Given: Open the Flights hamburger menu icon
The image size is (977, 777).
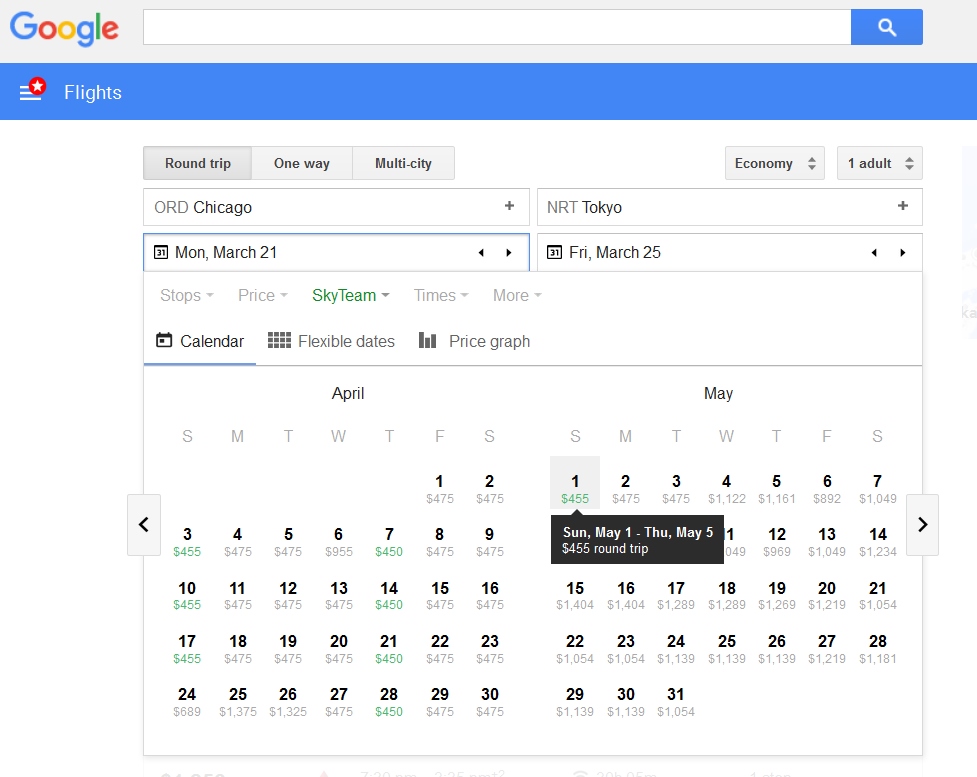Looking at the screenshot, I should [x=31, y=92].
